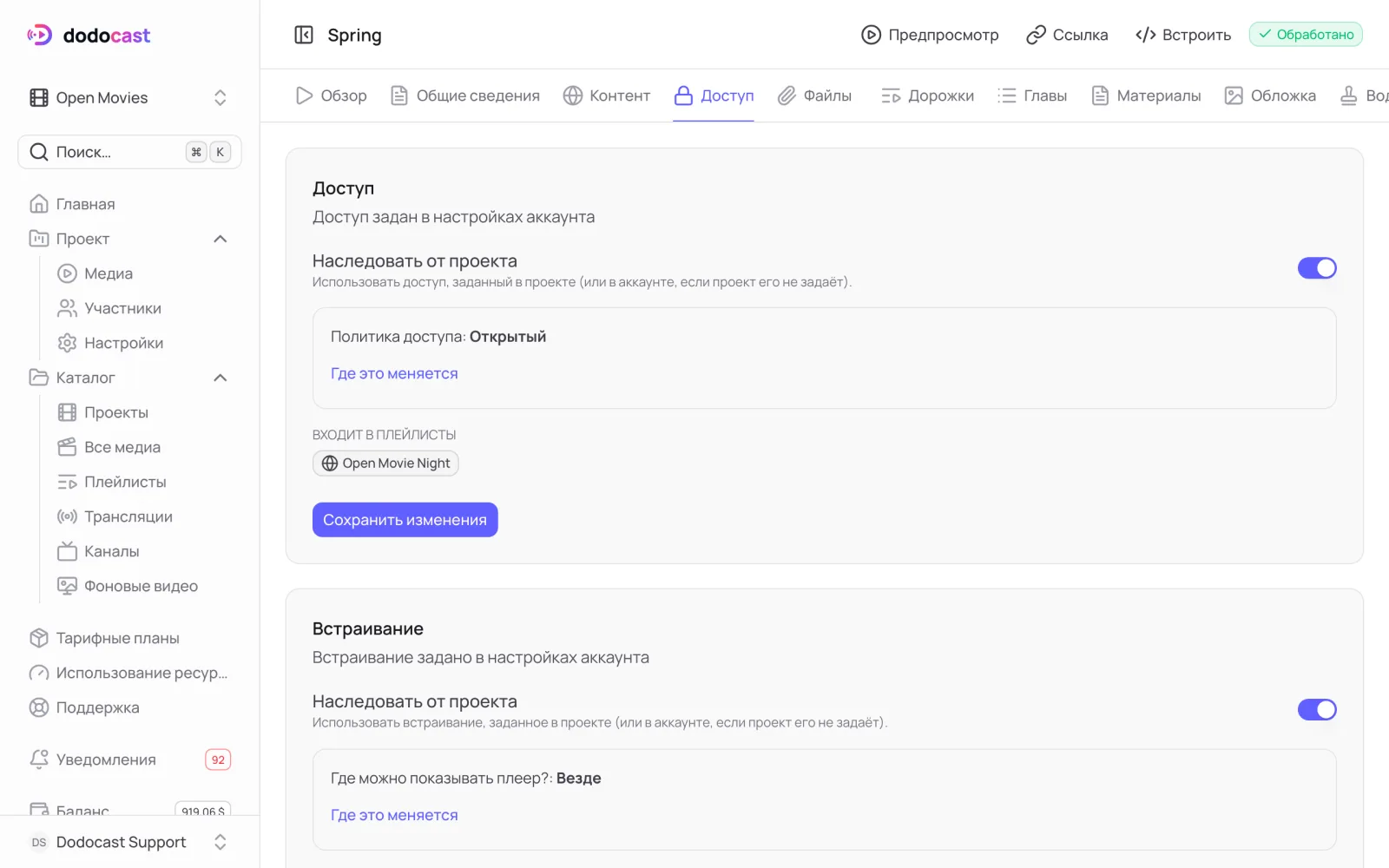Open Предпросмотр preview
Screen dimensions: 1389x868
[x=930, y=35]
